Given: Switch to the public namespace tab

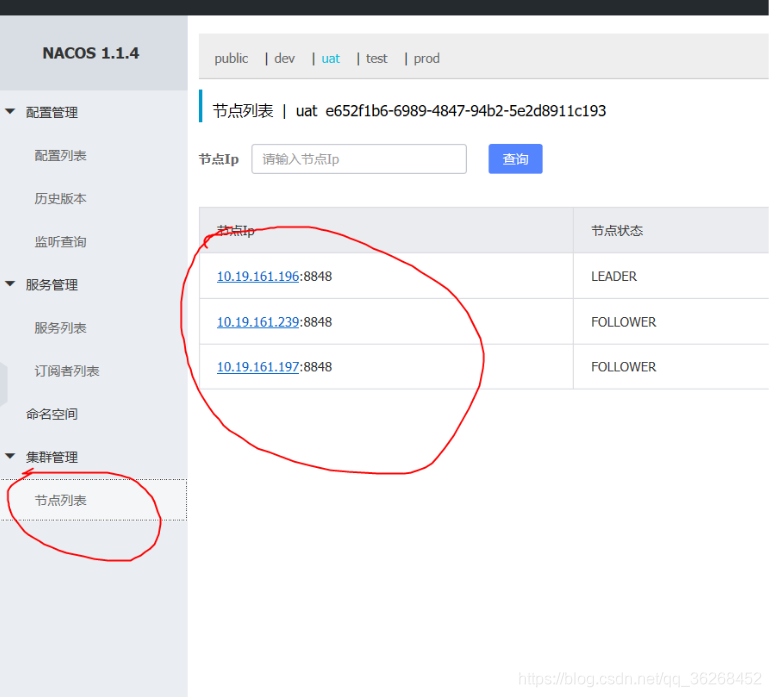Looking at the screenshot, I should pos(231,58).
